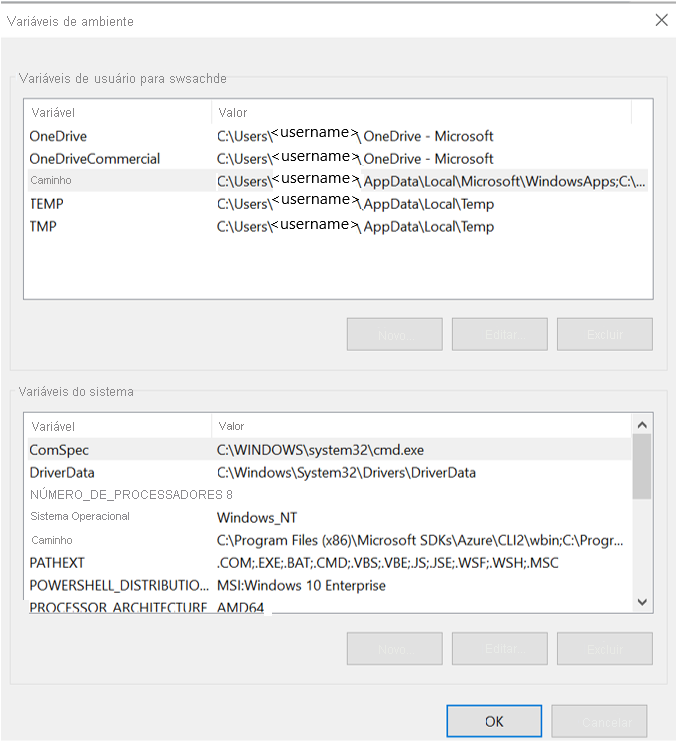
Task: Select the OneDriveCommercial user variable
Action: click(x=95, y=158)
